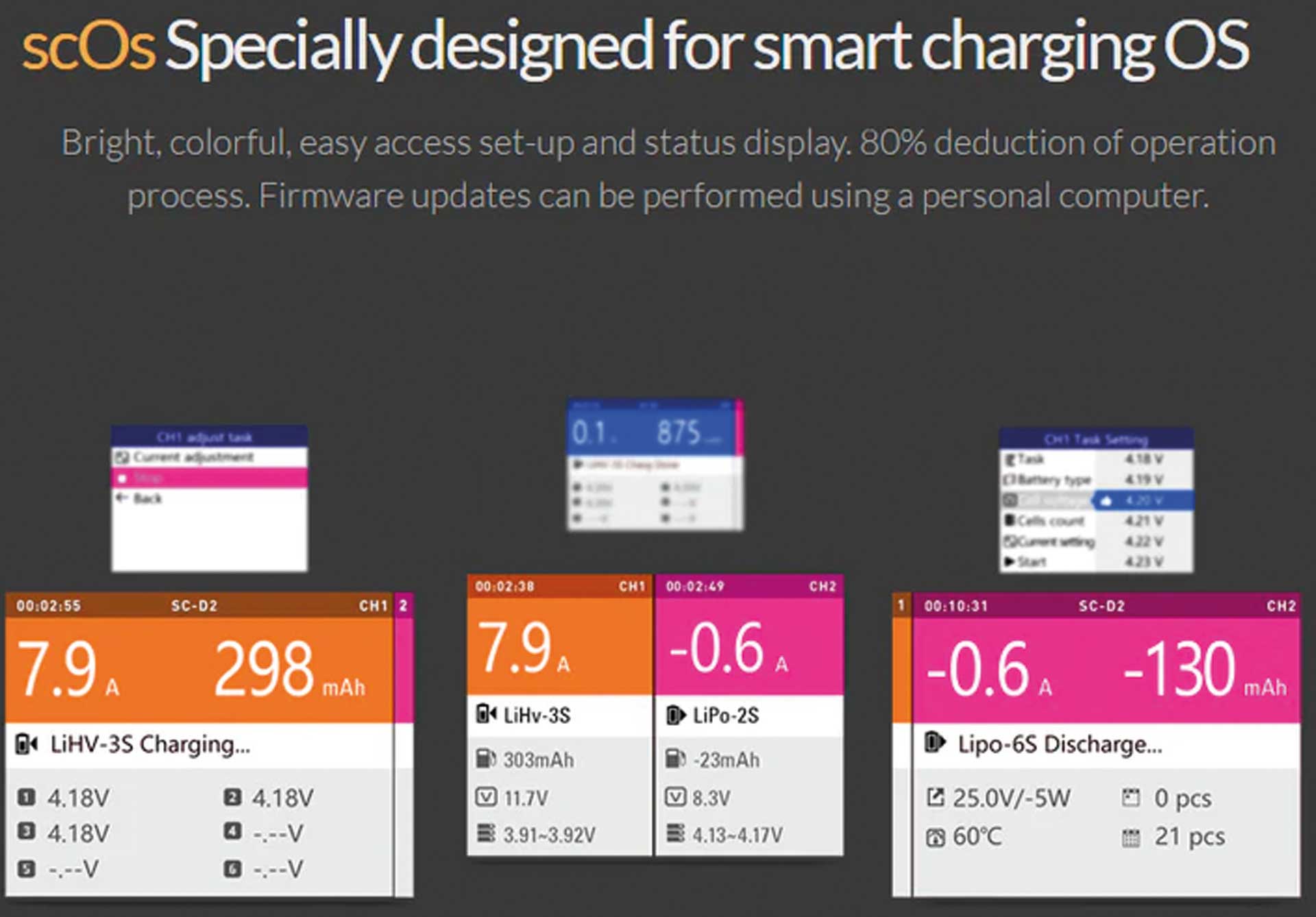Switch to channel tab 1 on right screen
Viewport: 1316px width, 917px height.
coord(901,605)
